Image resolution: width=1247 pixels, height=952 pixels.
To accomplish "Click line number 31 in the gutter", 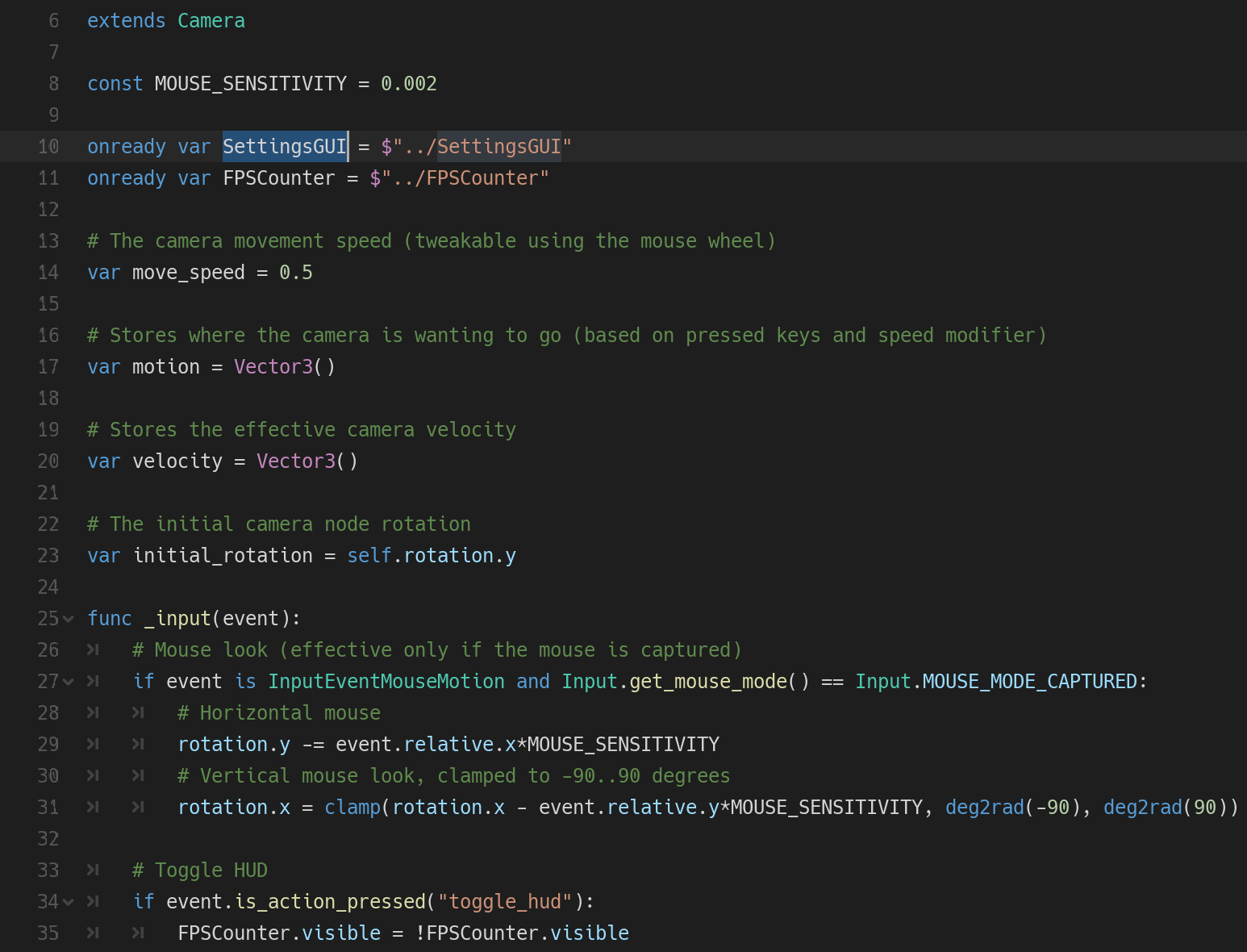I will point(48,808).
